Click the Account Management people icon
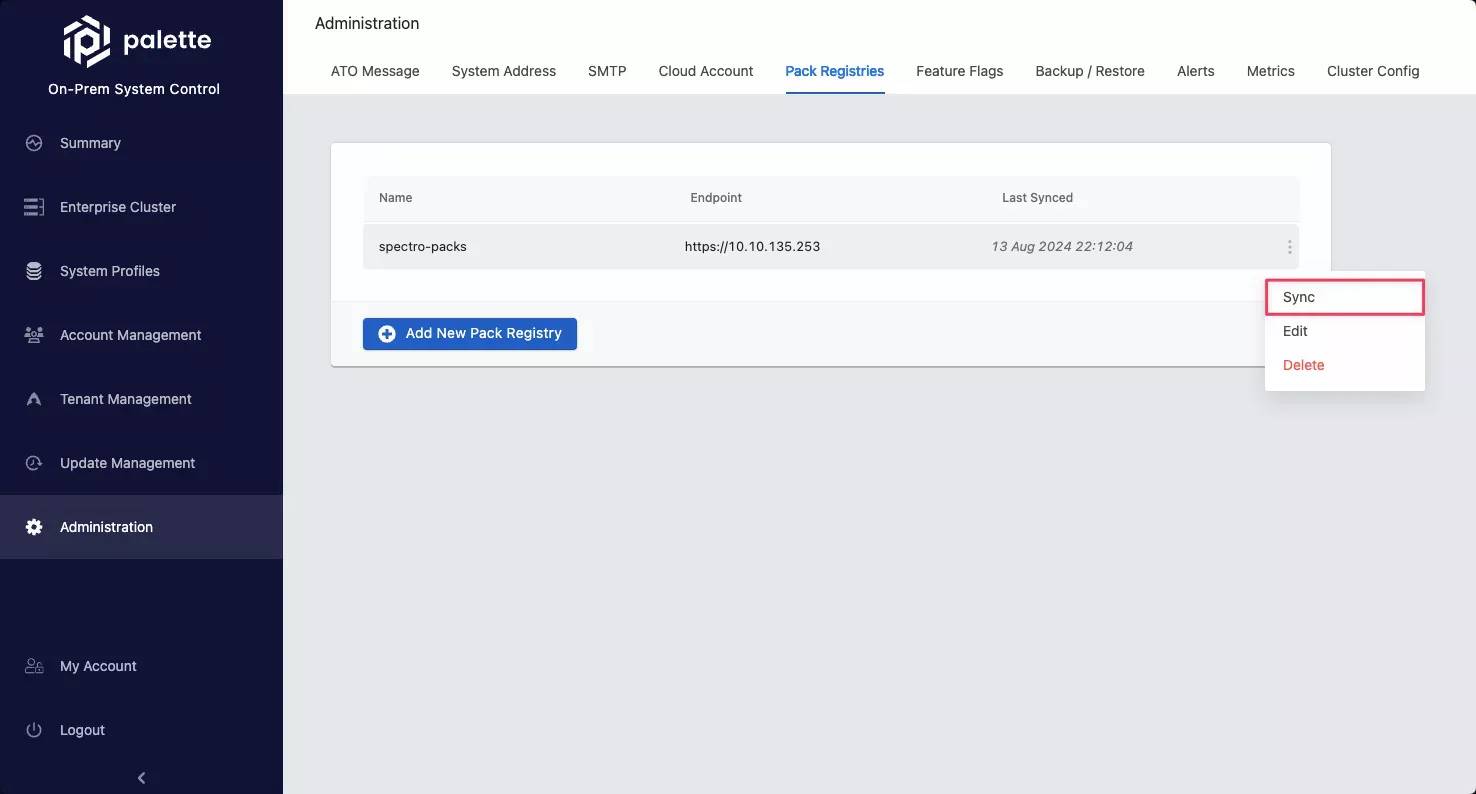 click(34, 335)
